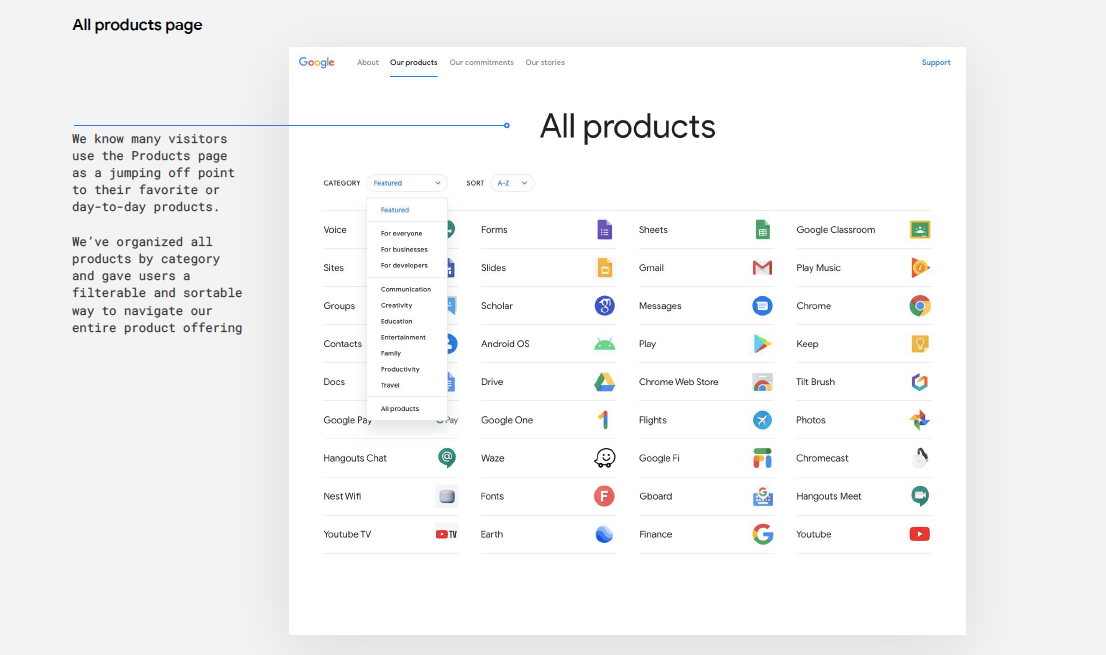Click the Scholar icon
The image size is (1106, 655).
604,306
